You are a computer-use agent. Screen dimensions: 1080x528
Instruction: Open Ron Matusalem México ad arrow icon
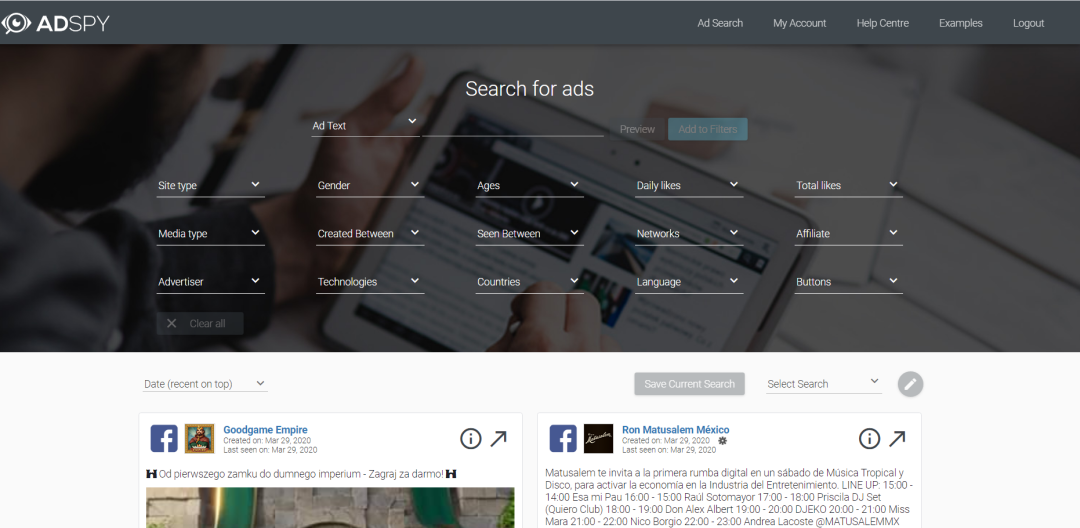897,439
